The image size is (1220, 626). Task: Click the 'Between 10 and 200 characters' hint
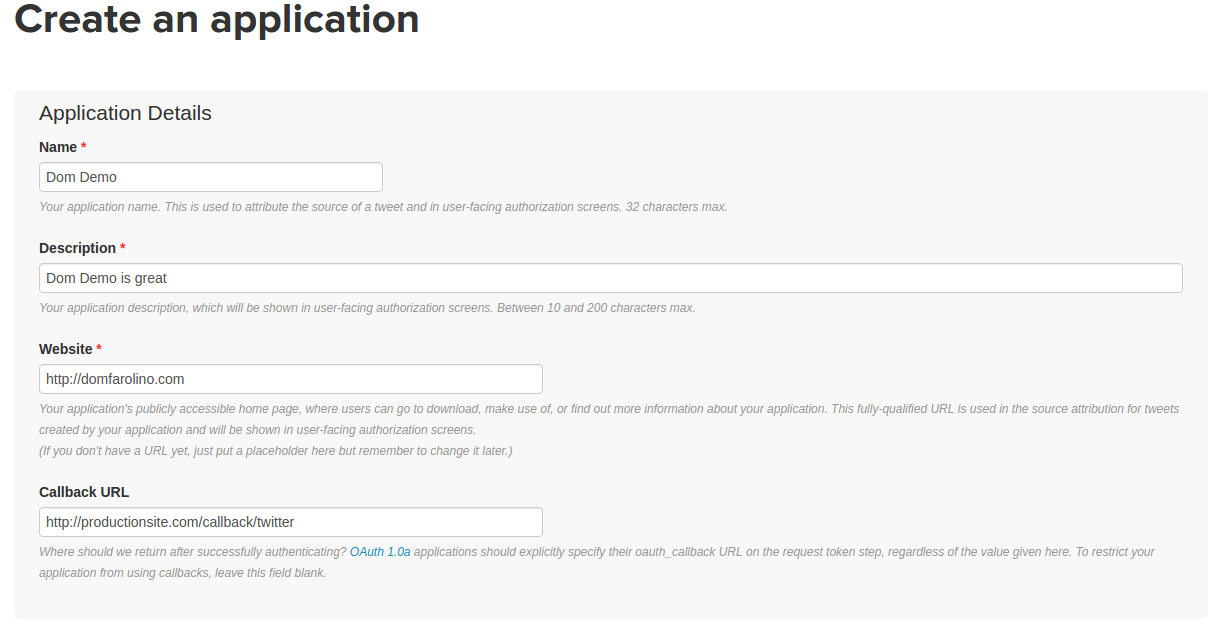tap(596, 308)
